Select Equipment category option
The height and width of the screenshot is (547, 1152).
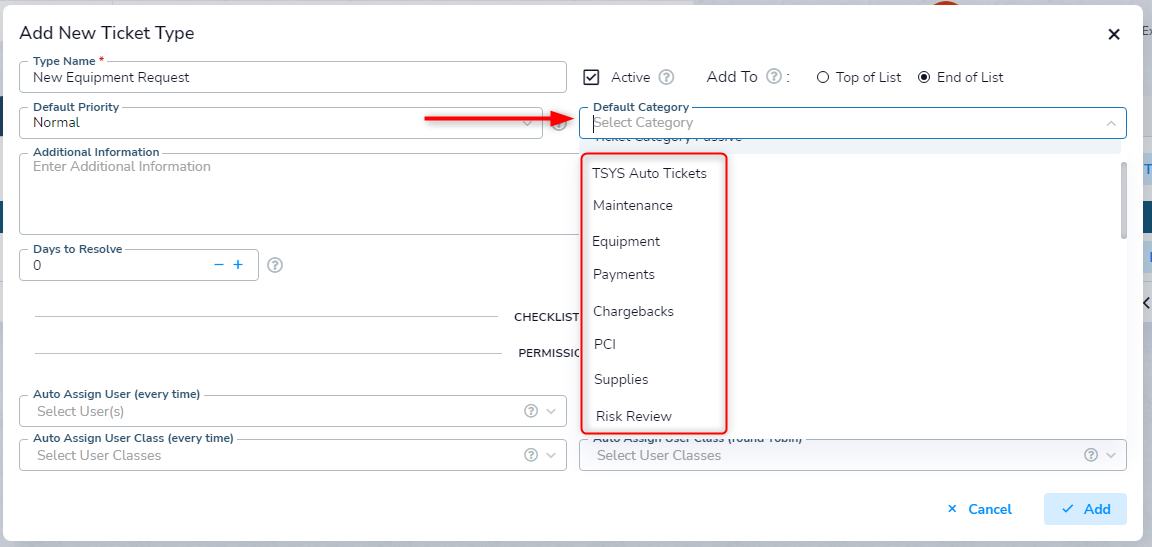pos(626,241)
